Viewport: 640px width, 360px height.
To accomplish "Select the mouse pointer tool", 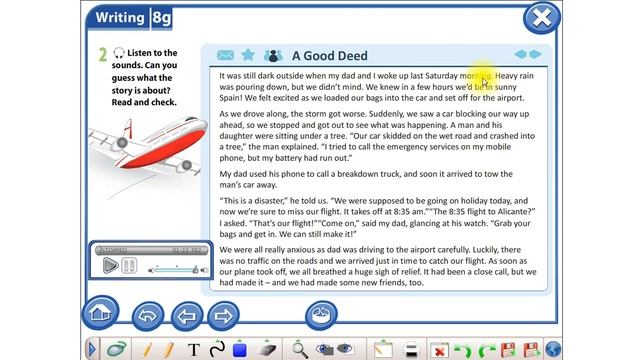I will 117,349.
